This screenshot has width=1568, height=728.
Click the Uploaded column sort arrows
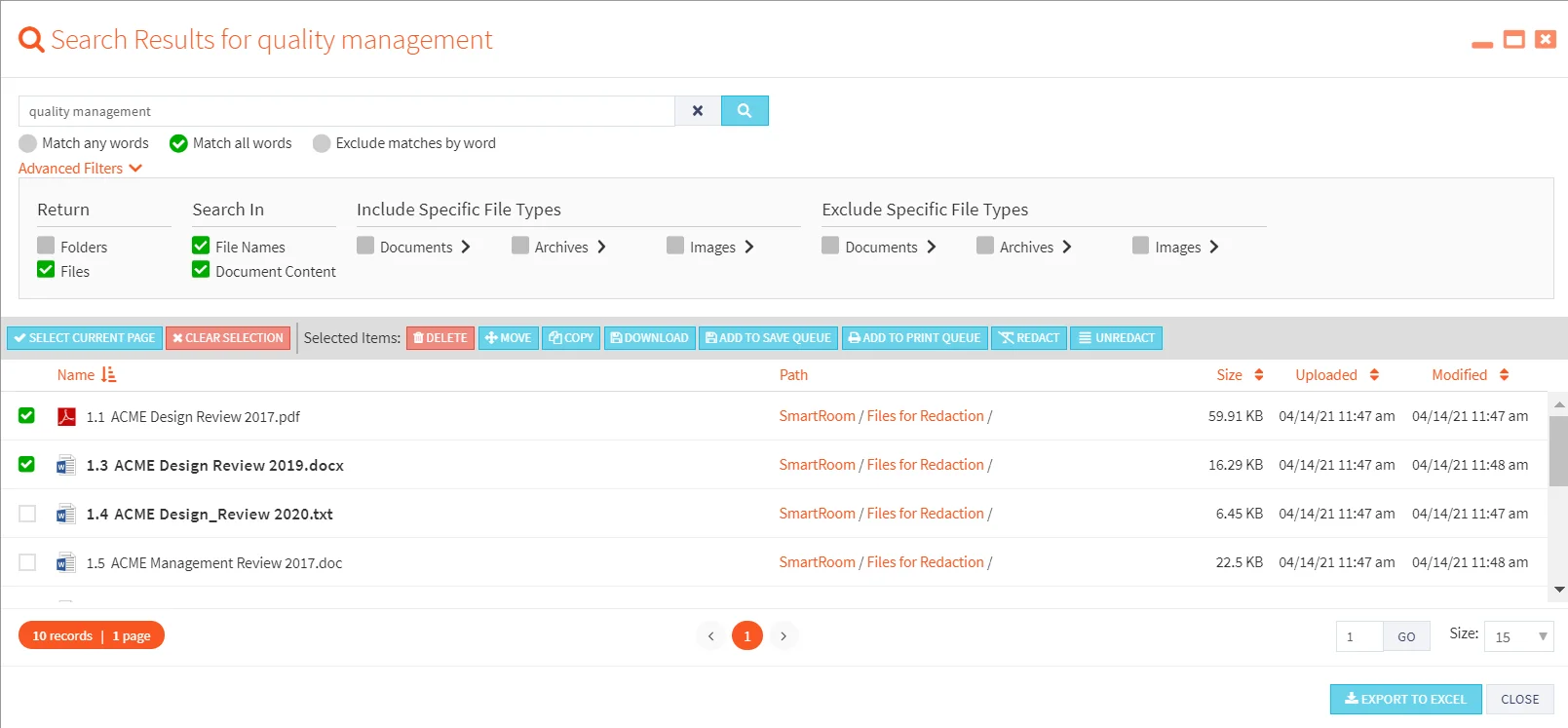1374,375
